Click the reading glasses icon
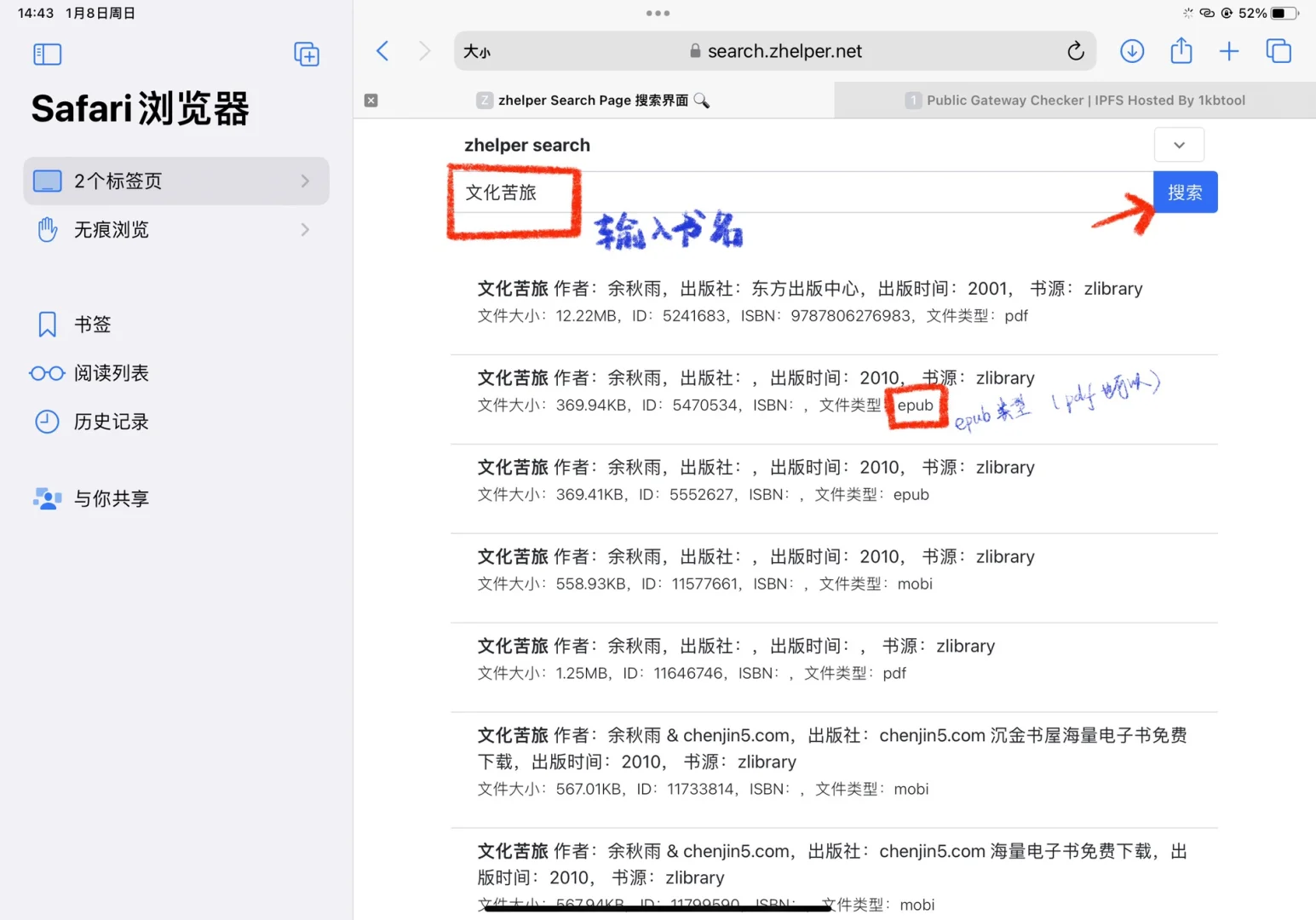 (47, 373)
